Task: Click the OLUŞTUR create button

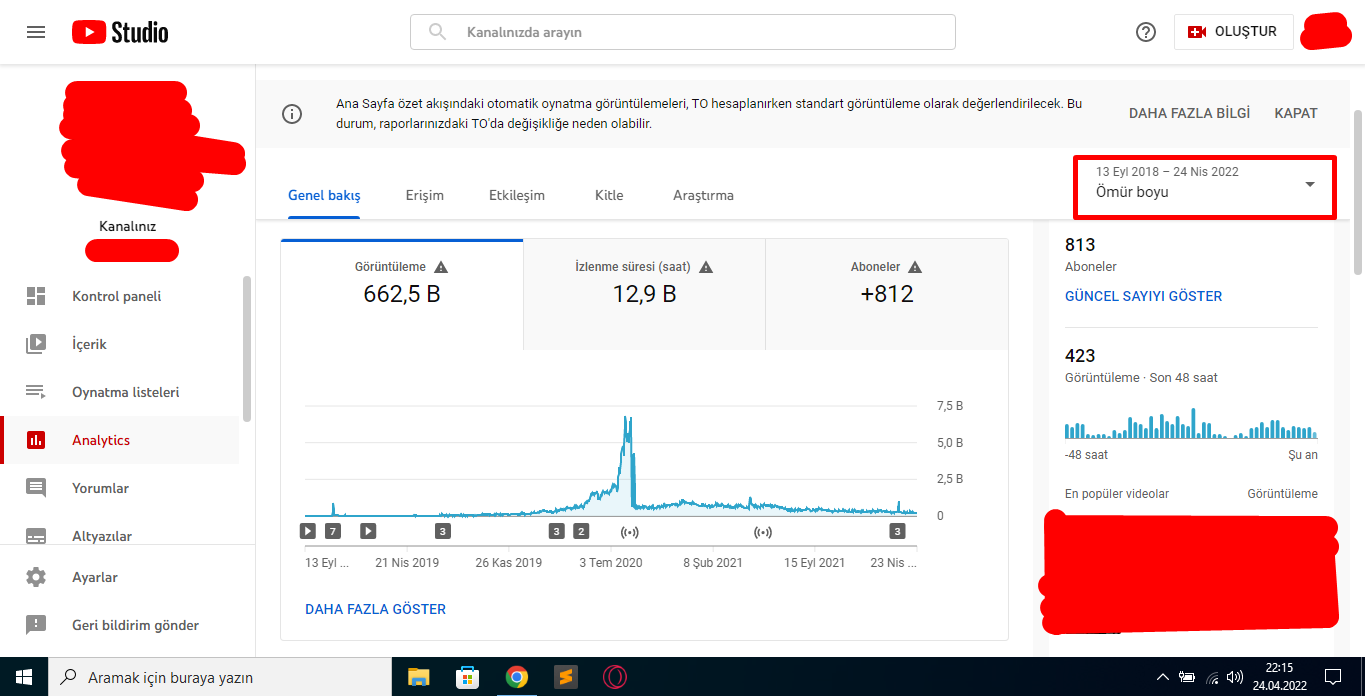Action: tap(1233, 32)
